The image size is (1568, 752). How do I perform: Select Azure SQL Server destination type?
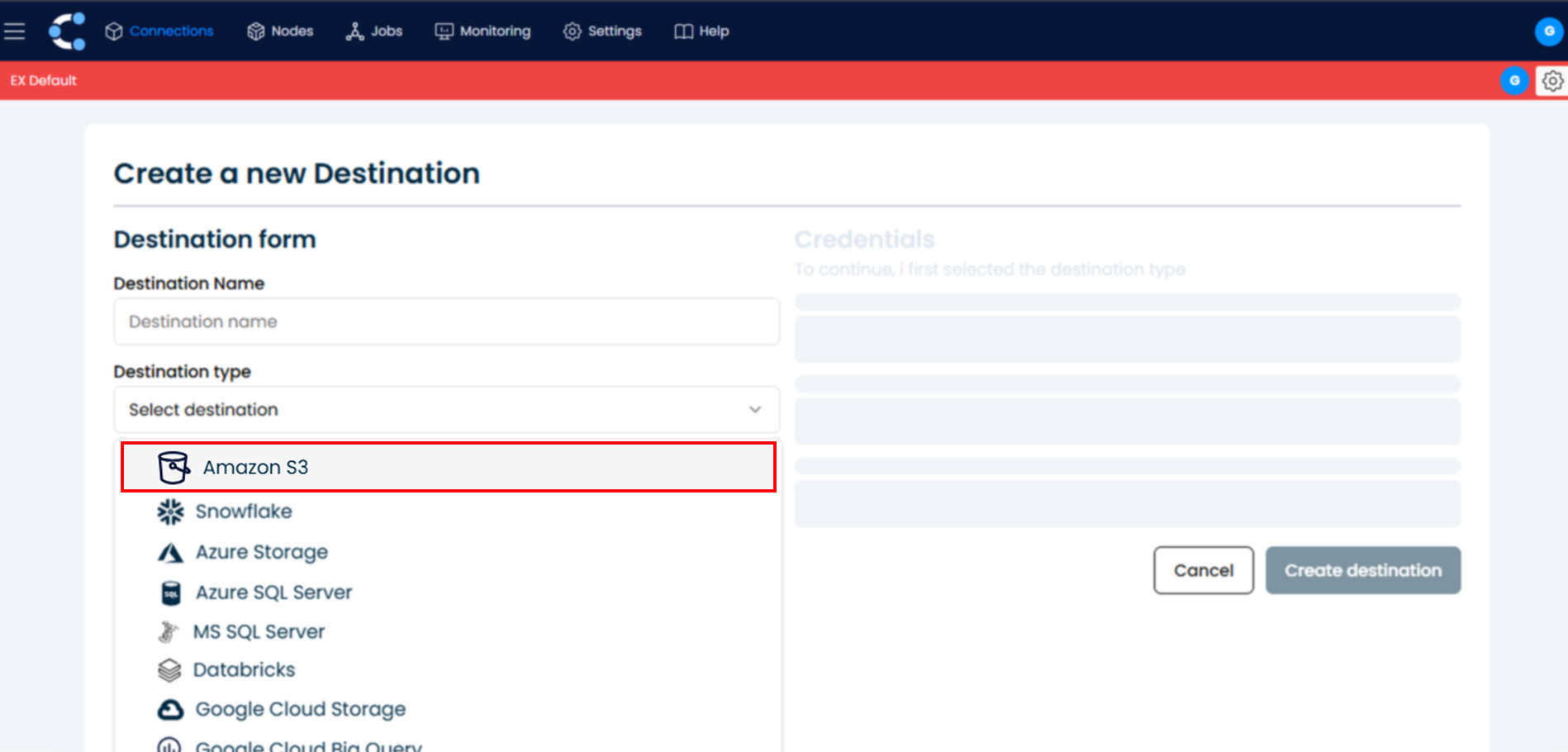(x=273, y=592)
